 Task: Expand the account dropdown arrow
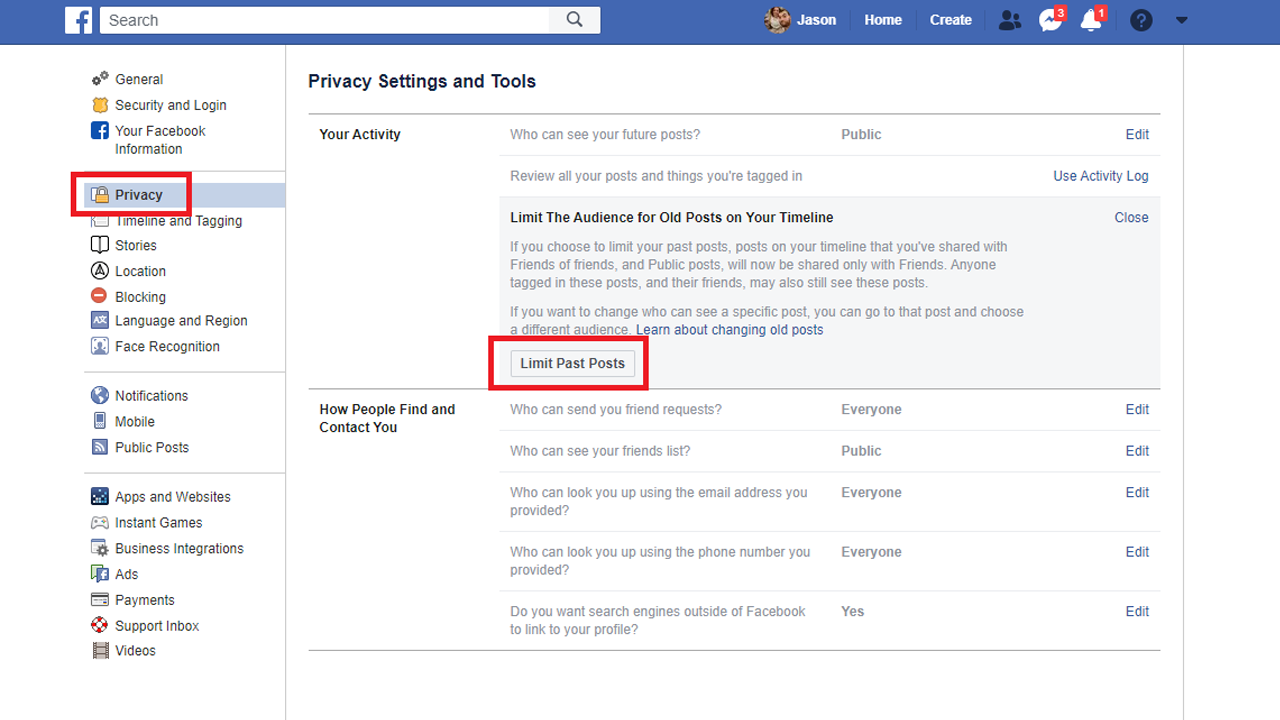[x=1181, y=20]
